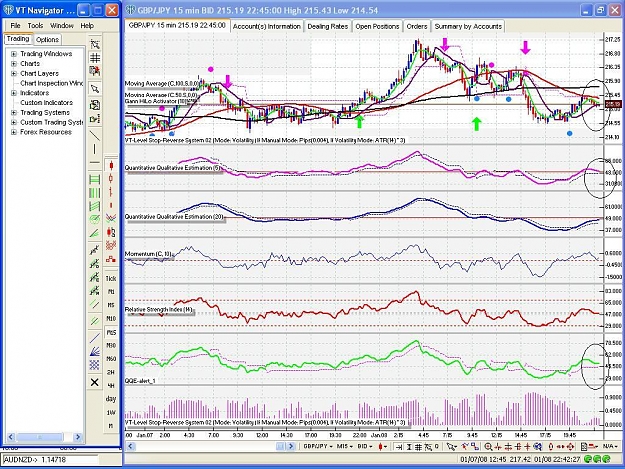625x469 pixels.
Task: Expand the Charts tree node
Action: point(14,64)
